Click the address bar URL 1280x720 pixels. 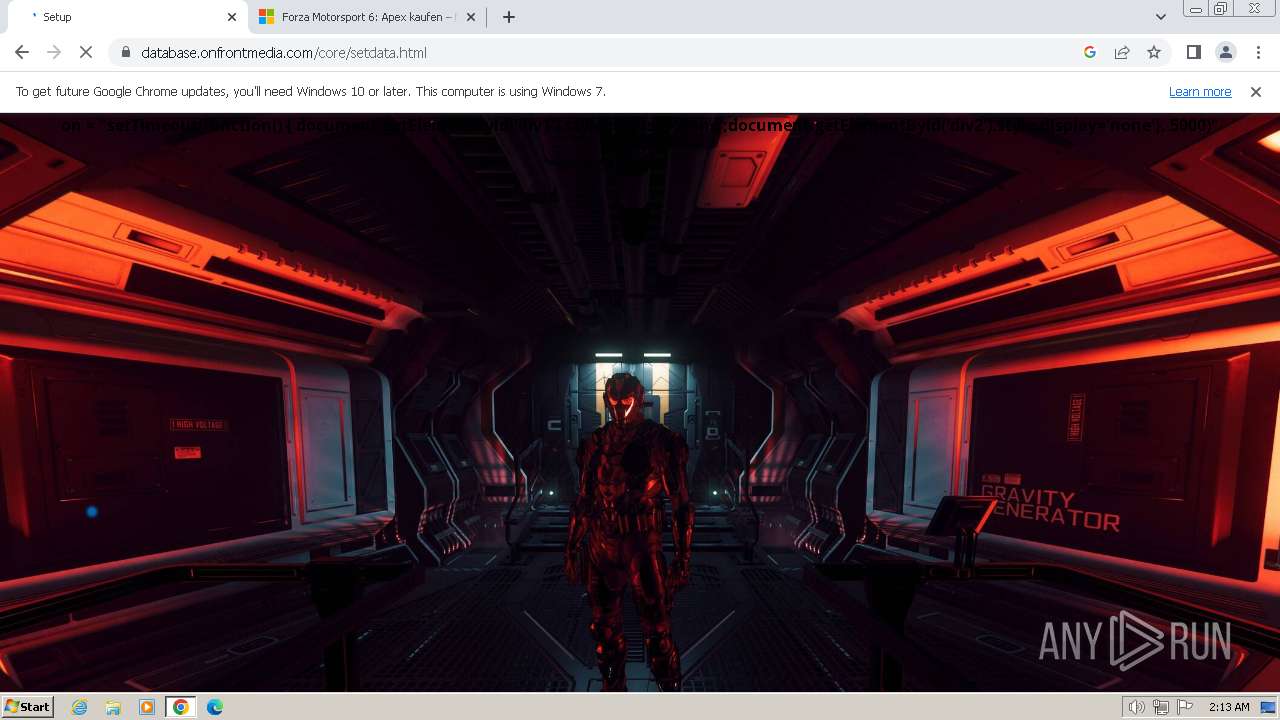pos(284,52)
